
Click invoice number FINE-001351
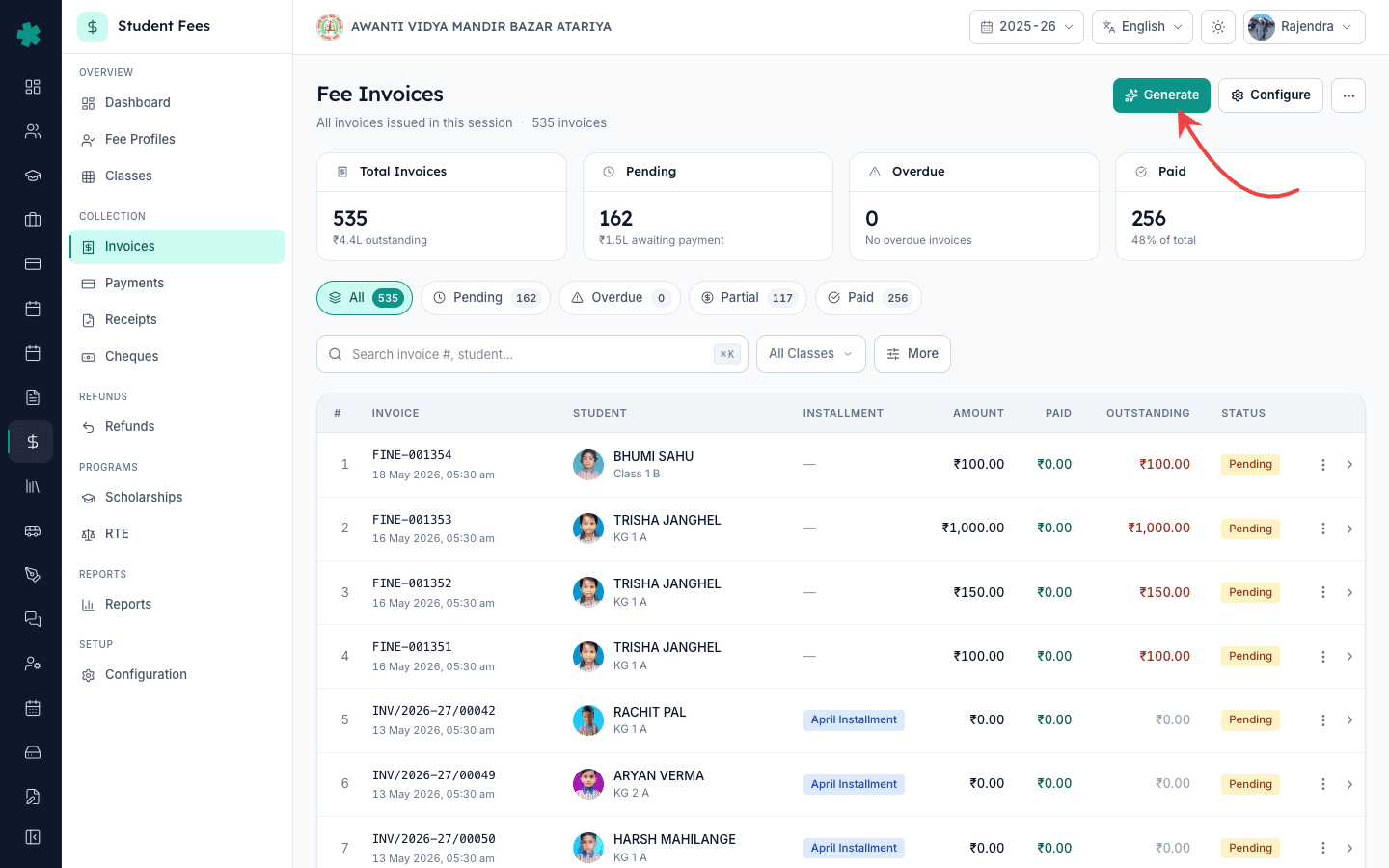(x=412, y=647)
